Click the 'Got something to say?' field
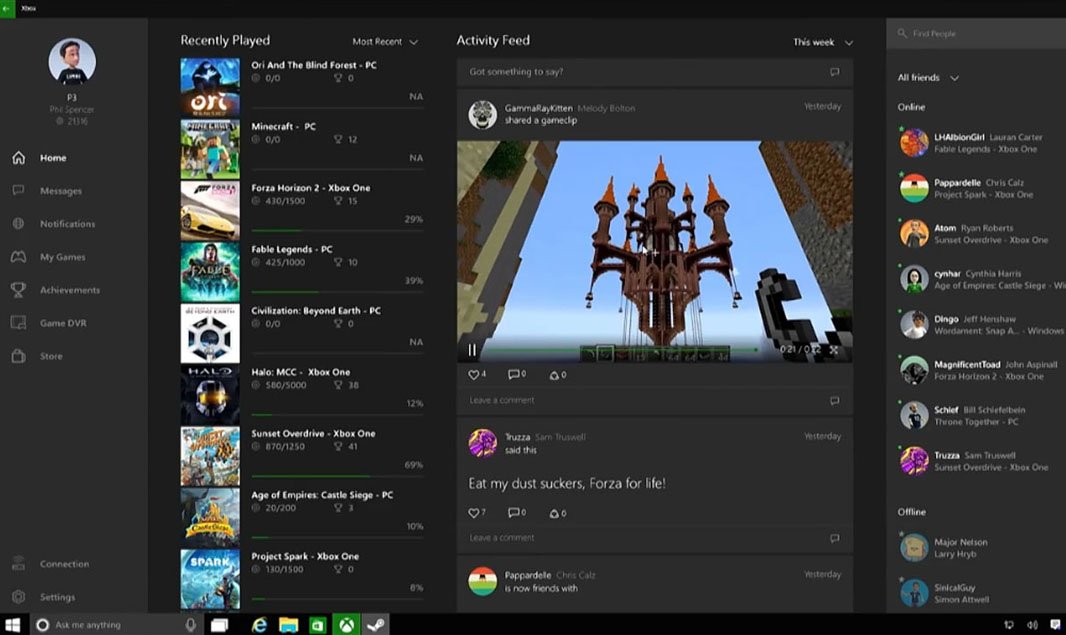The image size is (1066, 635). click(655, 72)
